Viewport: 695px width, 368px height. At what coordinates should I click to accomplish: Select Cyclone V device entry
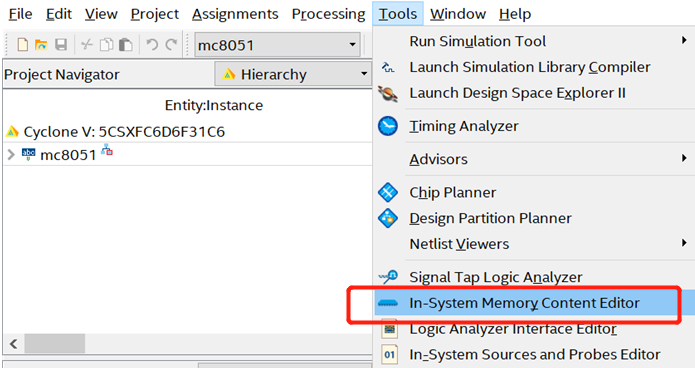(124, 132)
